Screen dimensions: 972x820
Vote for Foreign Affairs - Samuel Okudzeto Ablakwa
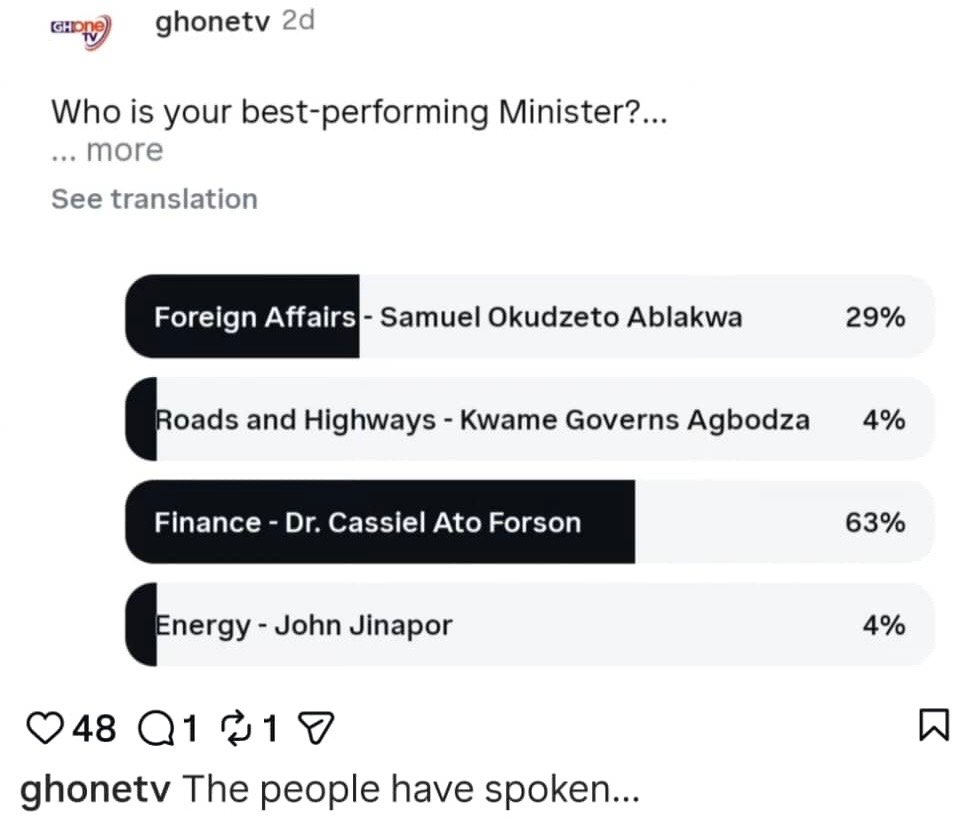(x=529, y=318)
